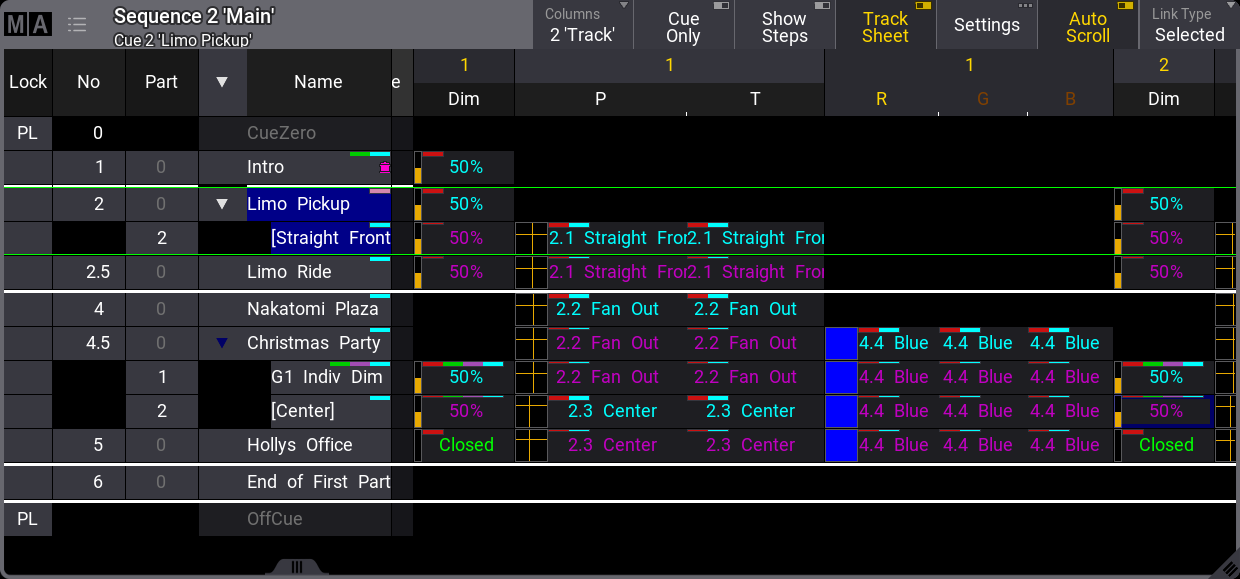Click the three-dot icon on the Settings button
The width and height of the screenshot is (1240, 579).
click(1026, 8)
